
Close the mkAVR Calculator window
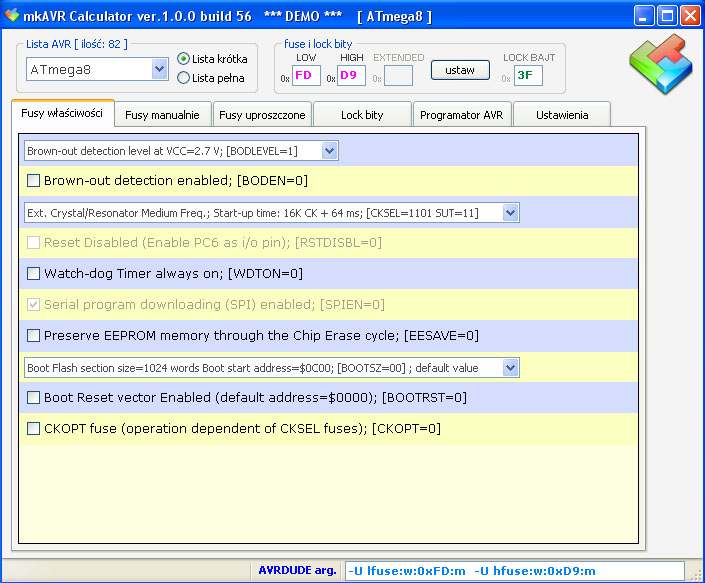click(x=691, y=16)
